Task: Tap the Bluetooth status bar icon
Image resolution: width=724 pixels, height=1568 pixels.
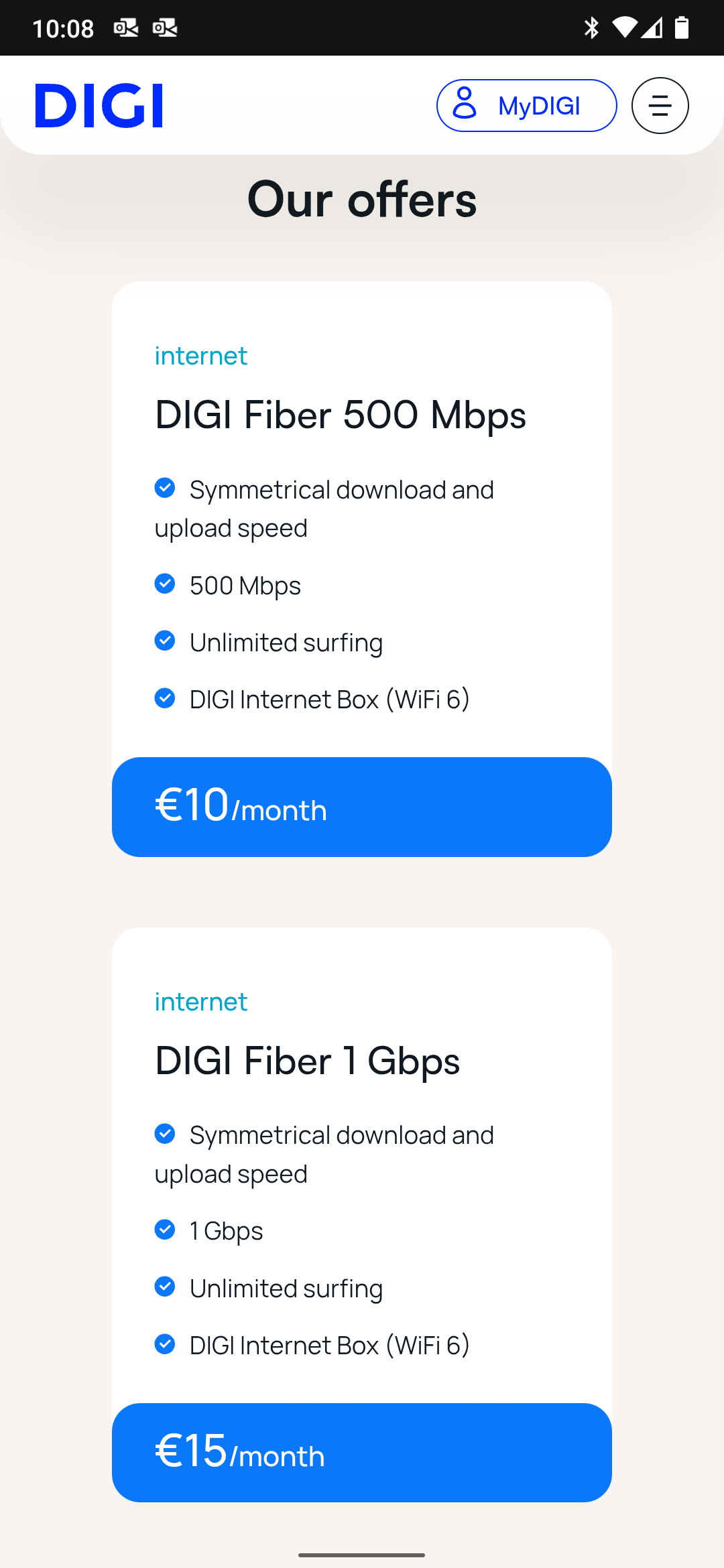Action: click(x=591, y=28)
